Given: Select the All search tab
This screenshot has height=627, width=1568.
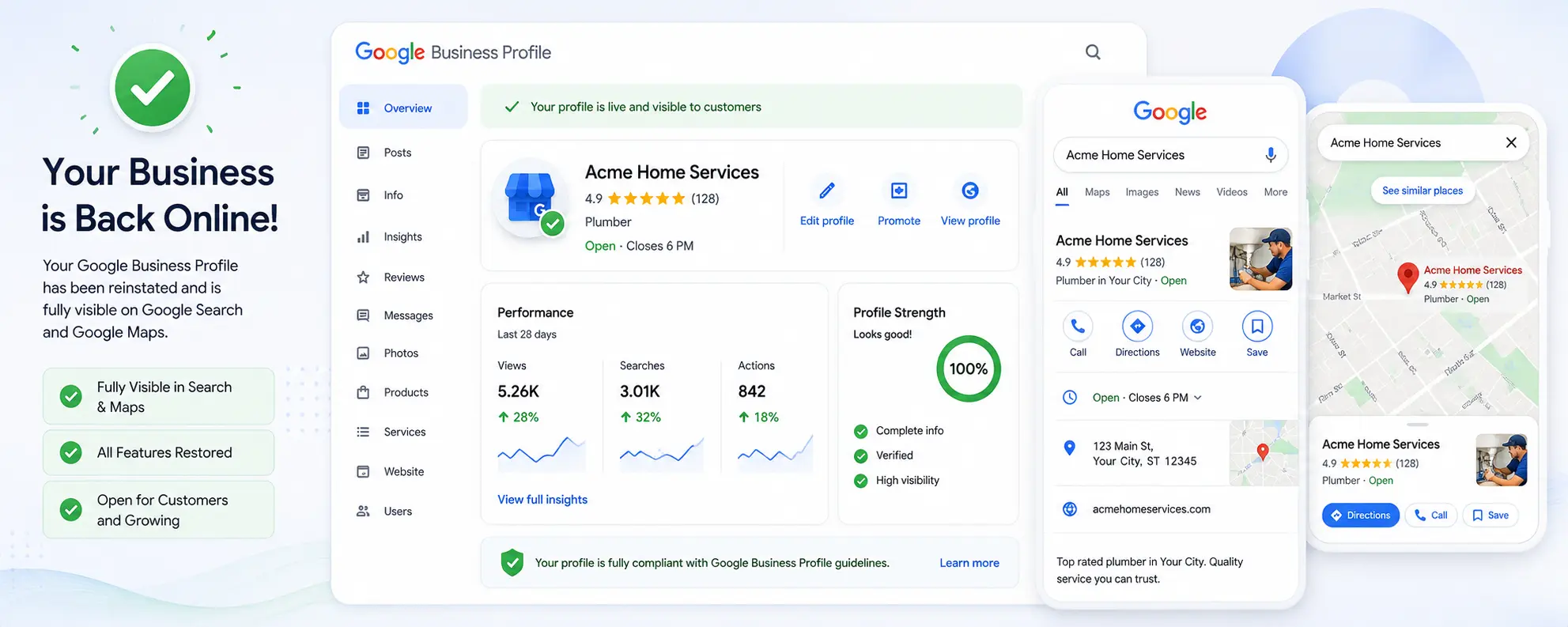Looking at the screenshot, I should pos(1062,192).
